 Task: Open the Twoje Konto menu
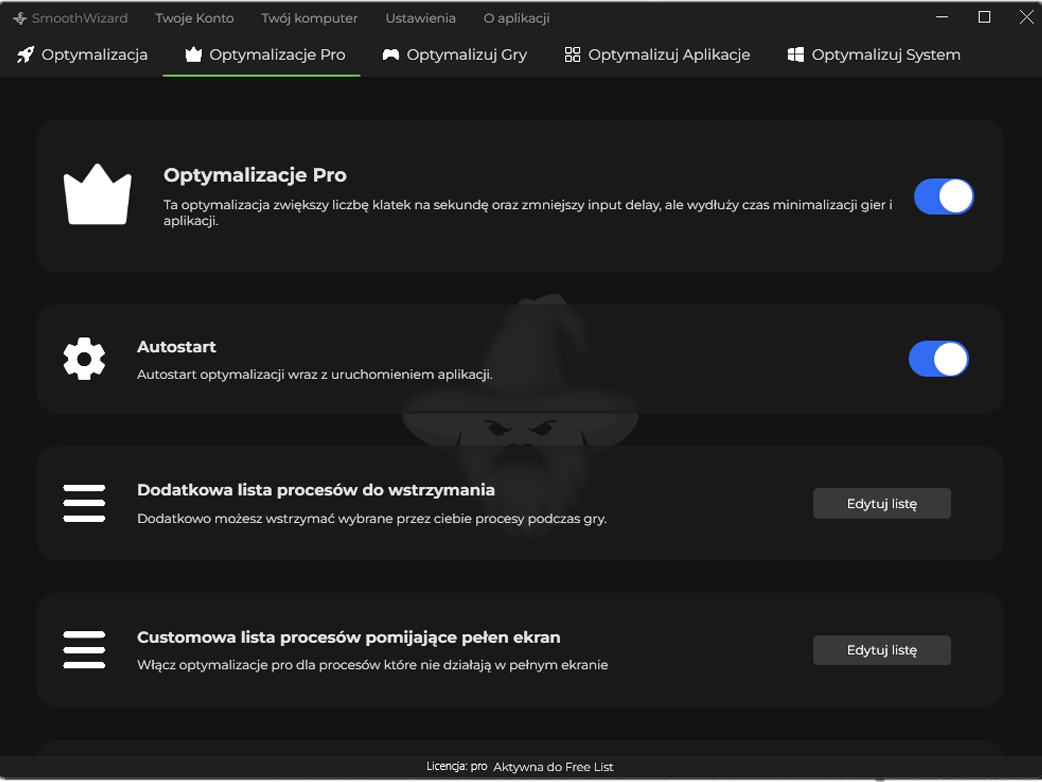click(x=194, y=17)
